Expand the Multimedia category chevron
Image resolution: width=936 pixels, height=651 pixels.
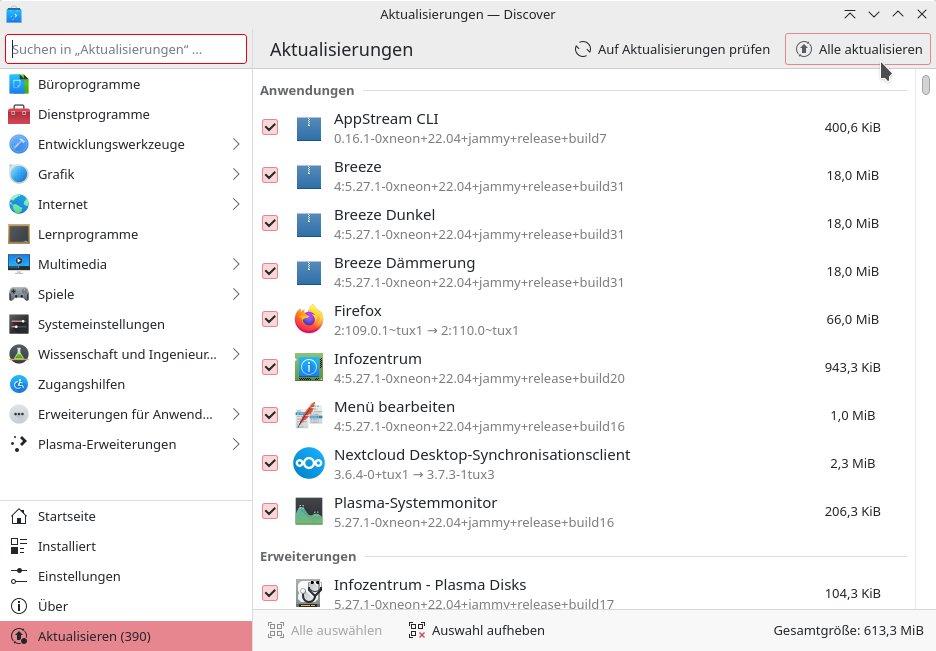[236, 265]
